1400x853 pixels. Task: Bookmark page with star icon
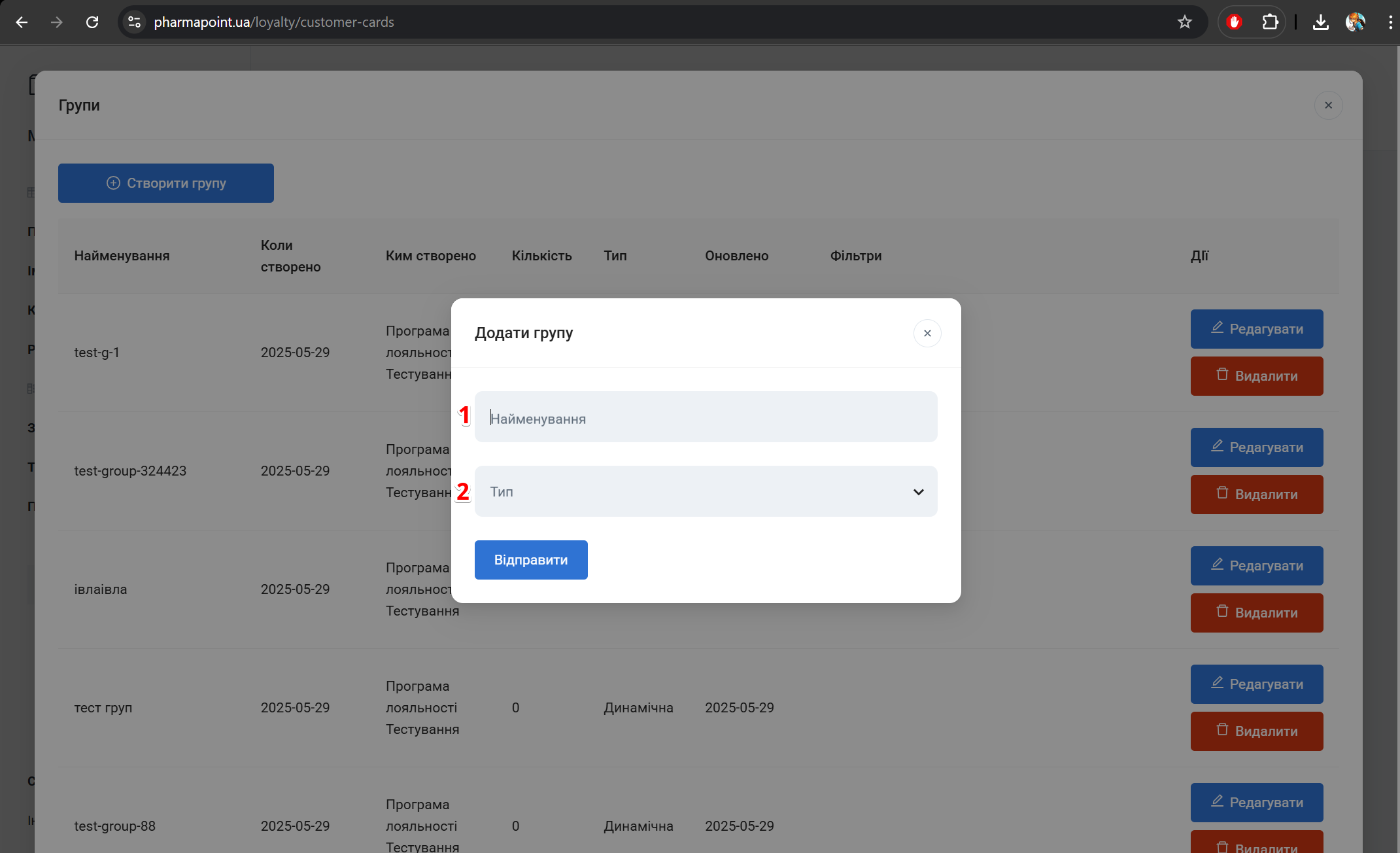pyautogui.click(x=1184, y=22)
